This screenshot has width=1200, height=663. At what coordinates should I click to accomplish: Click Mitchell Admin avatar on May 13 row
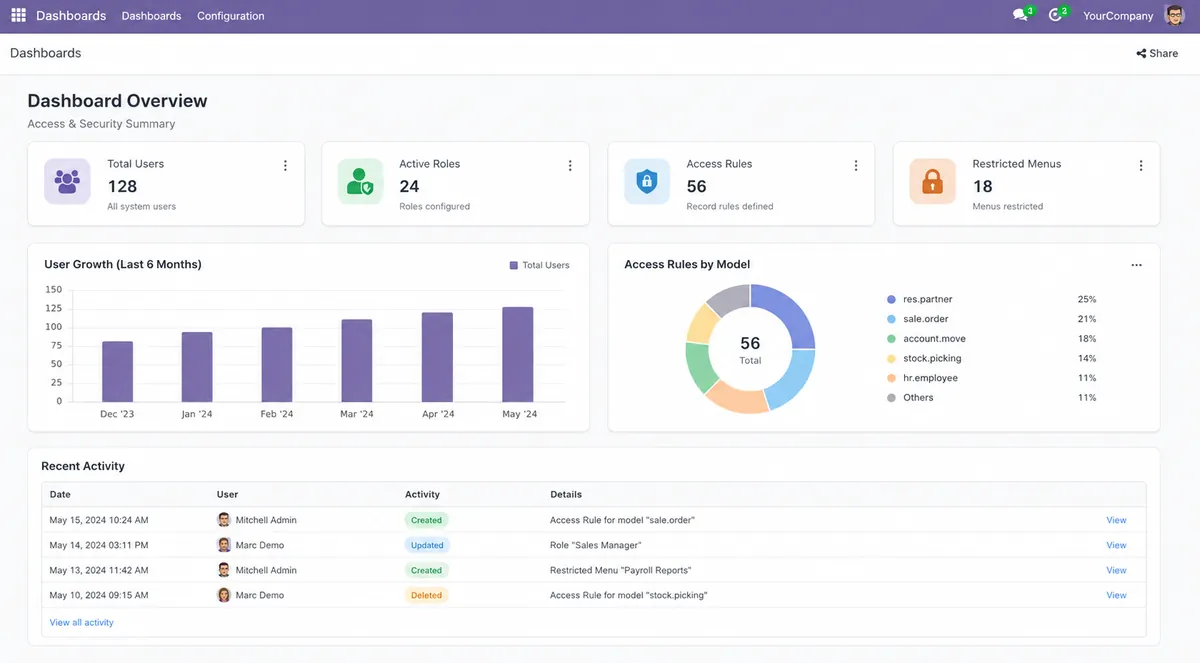[224, 570]
